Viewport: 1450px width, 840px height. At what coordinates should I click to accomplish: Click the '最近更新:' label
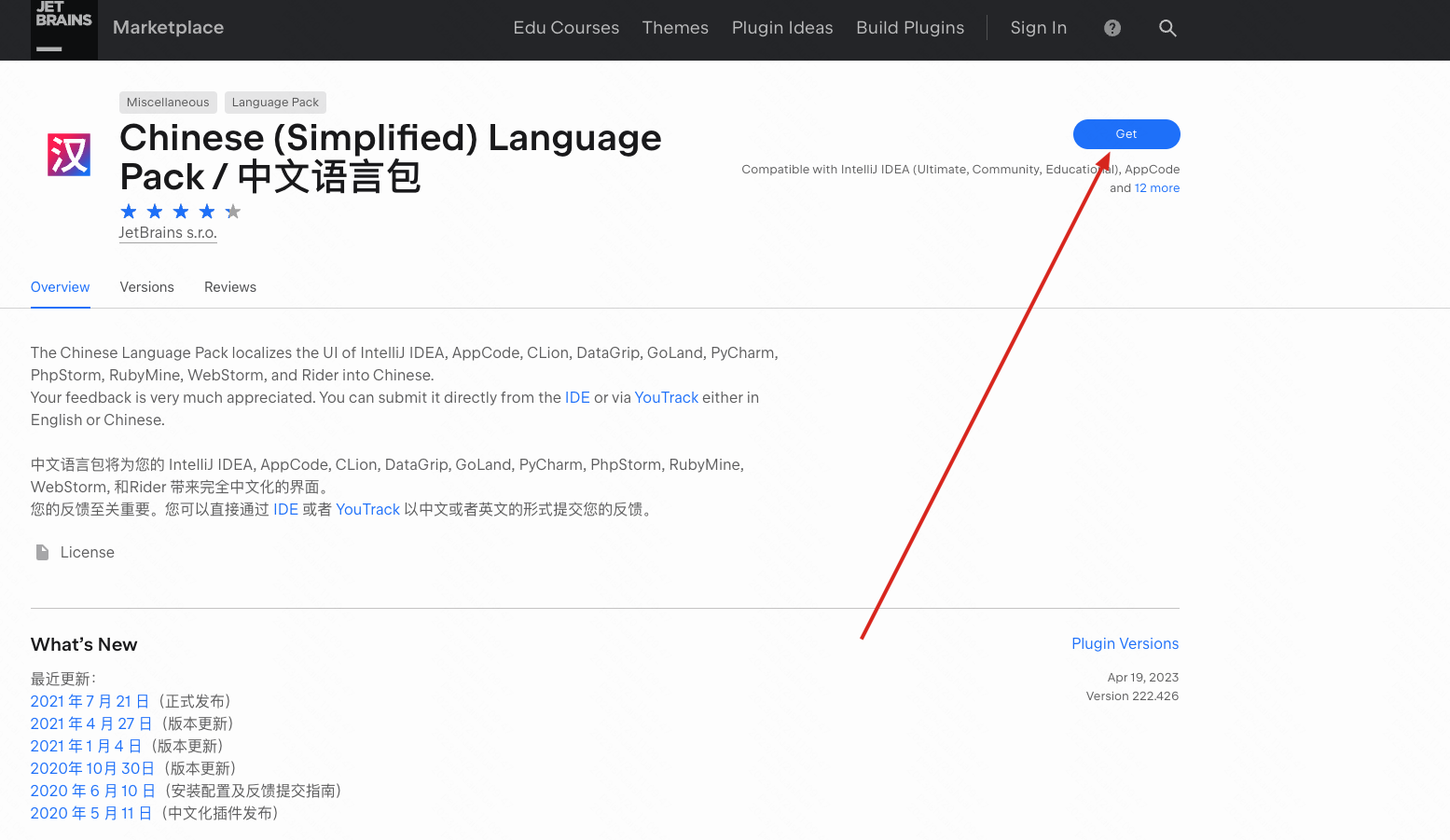(63, 679)
